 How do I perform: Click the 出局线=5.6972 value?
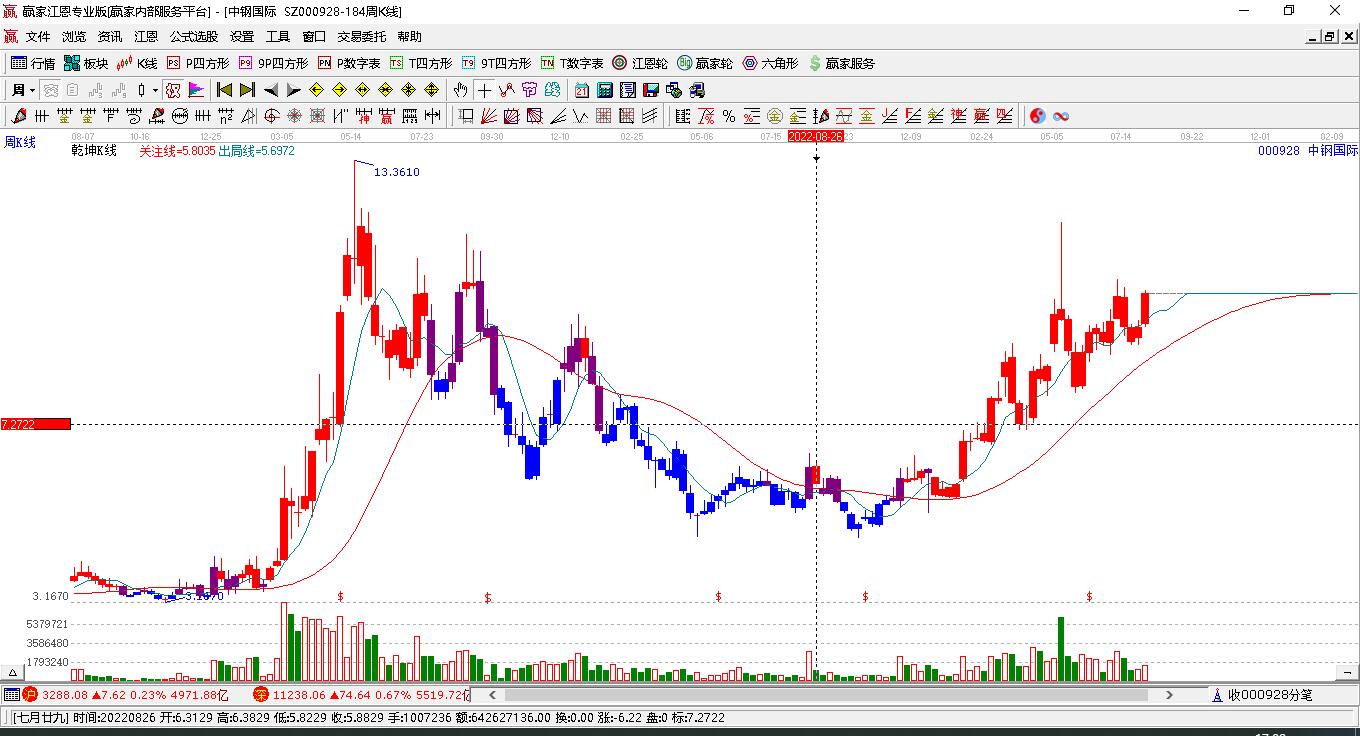click(257, 151)
